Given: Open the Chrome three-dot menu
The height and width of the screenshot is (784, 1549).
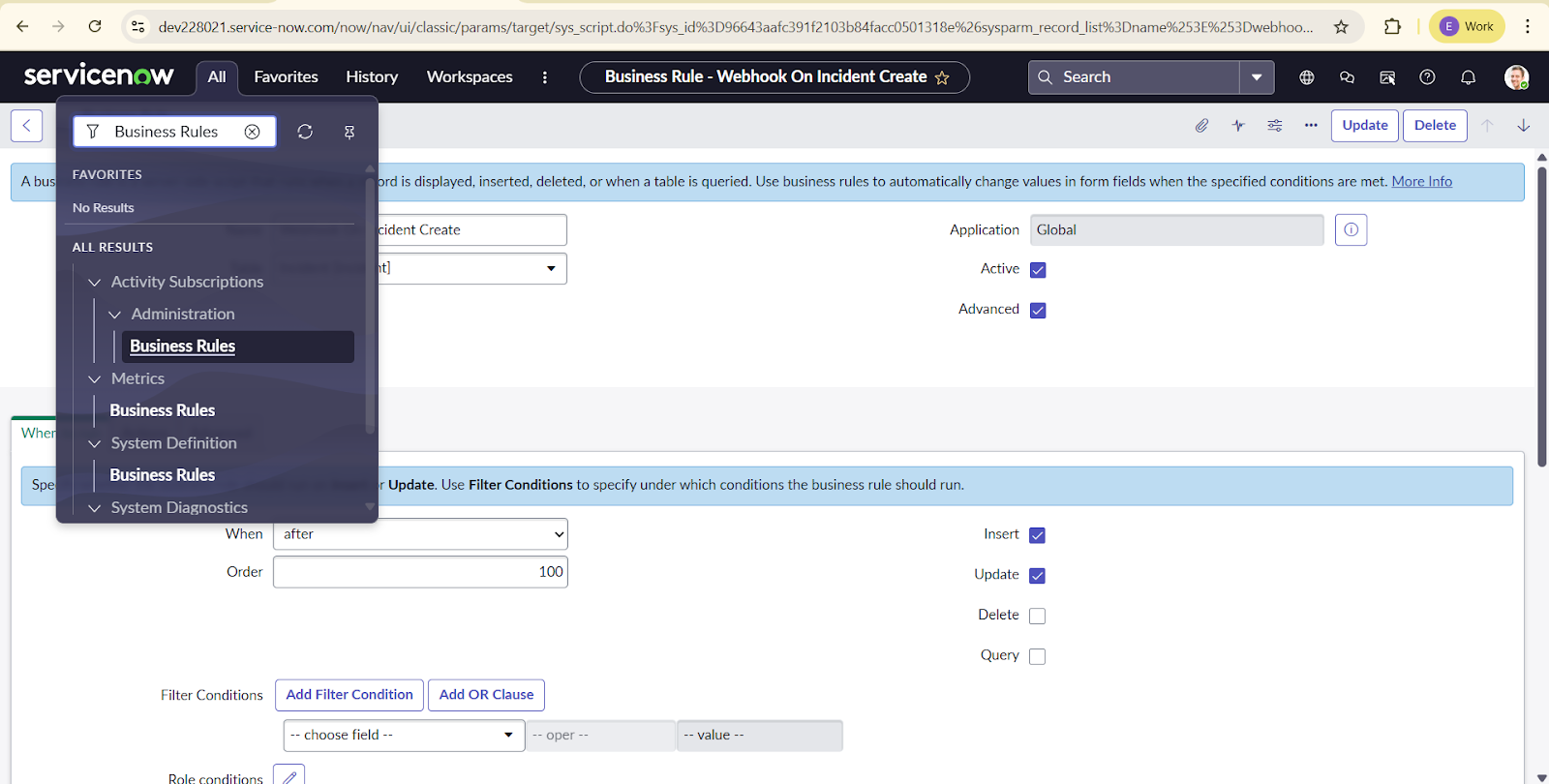Looking at the screenshot, I should click(1528, 26).
